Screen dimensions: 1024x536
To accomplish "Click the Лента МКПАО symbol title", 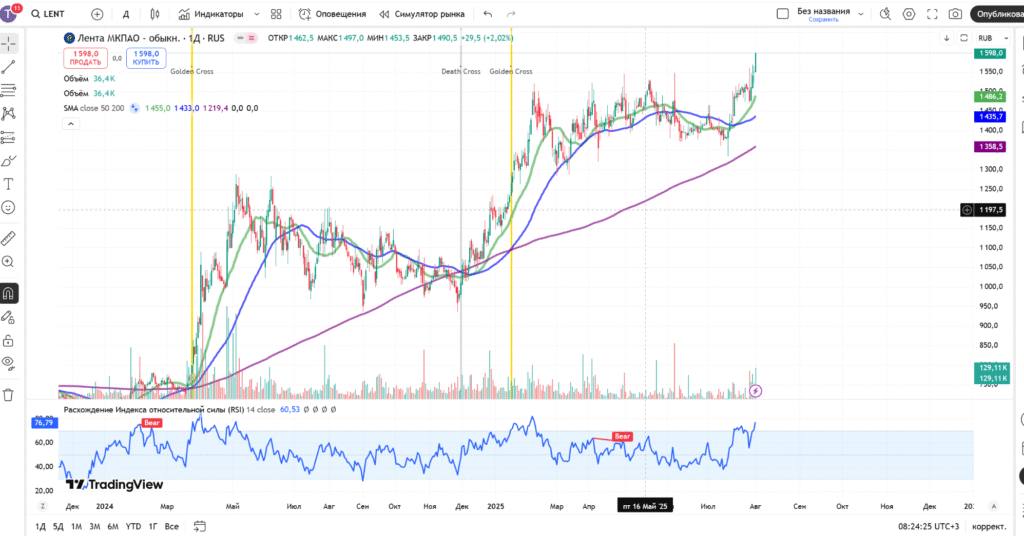I will coord(151,38).
